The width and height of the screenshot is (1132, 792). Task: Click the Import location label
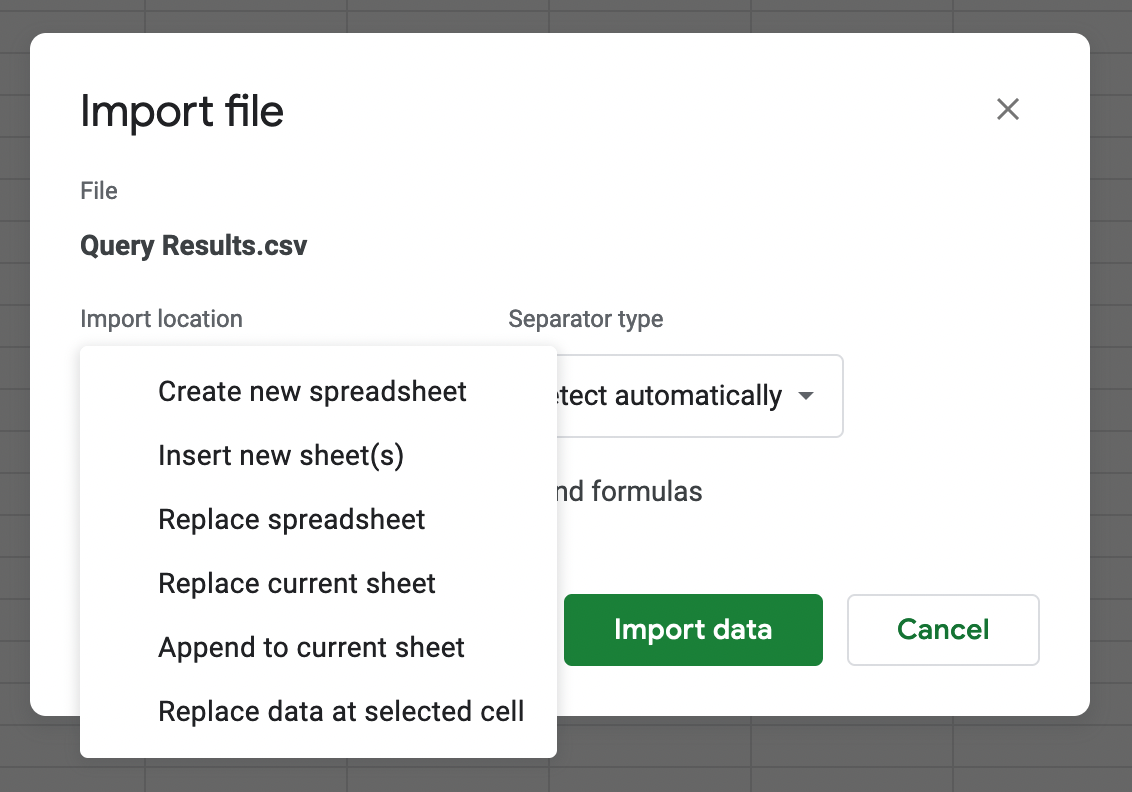pos(161,319)
